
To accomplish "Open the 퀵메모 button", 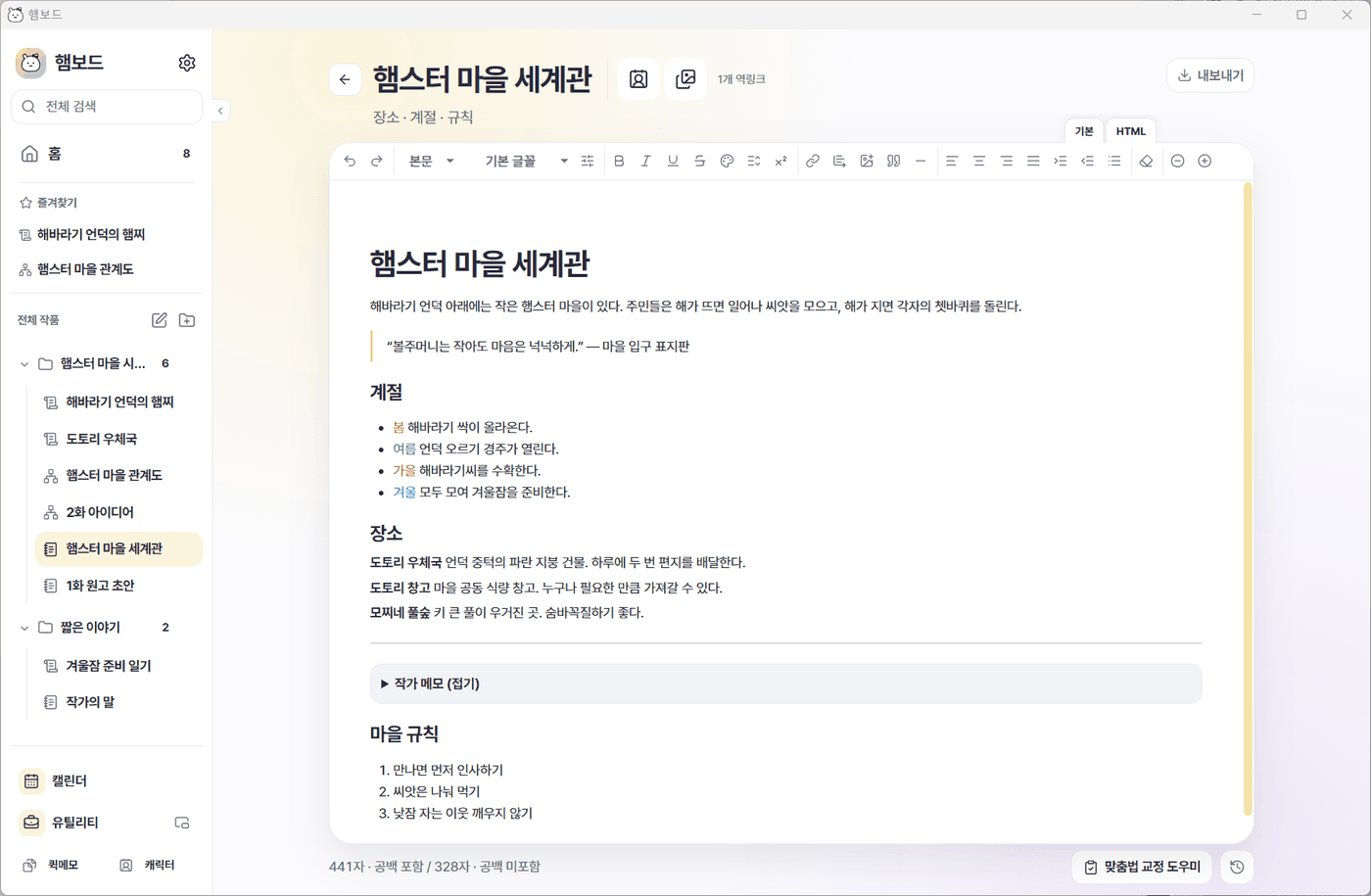I will click(51, 866).
